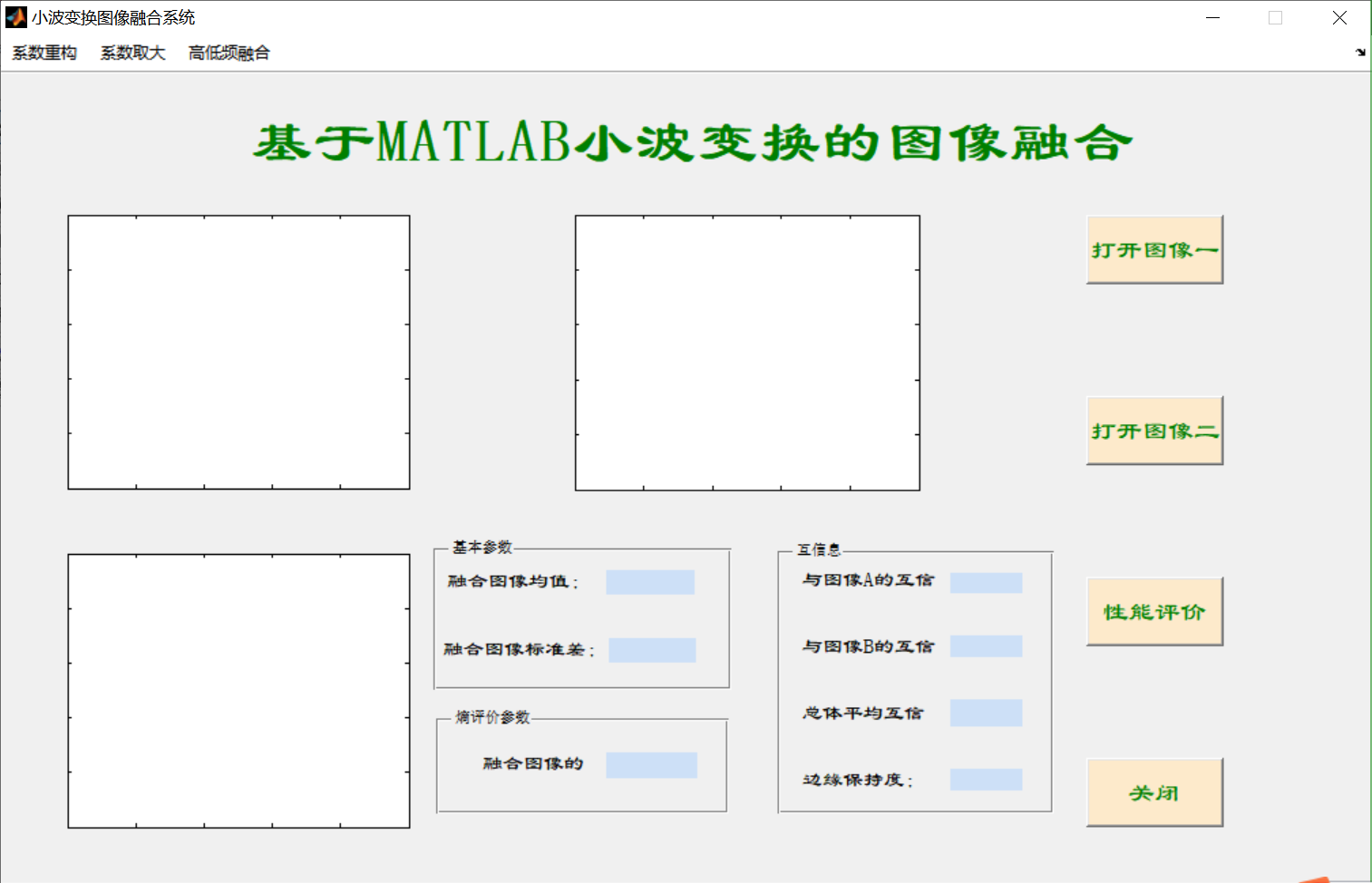Click the 打开图像二 button
The width and height of the screenshot is (1372, 883).
[x=1153, y=430]
